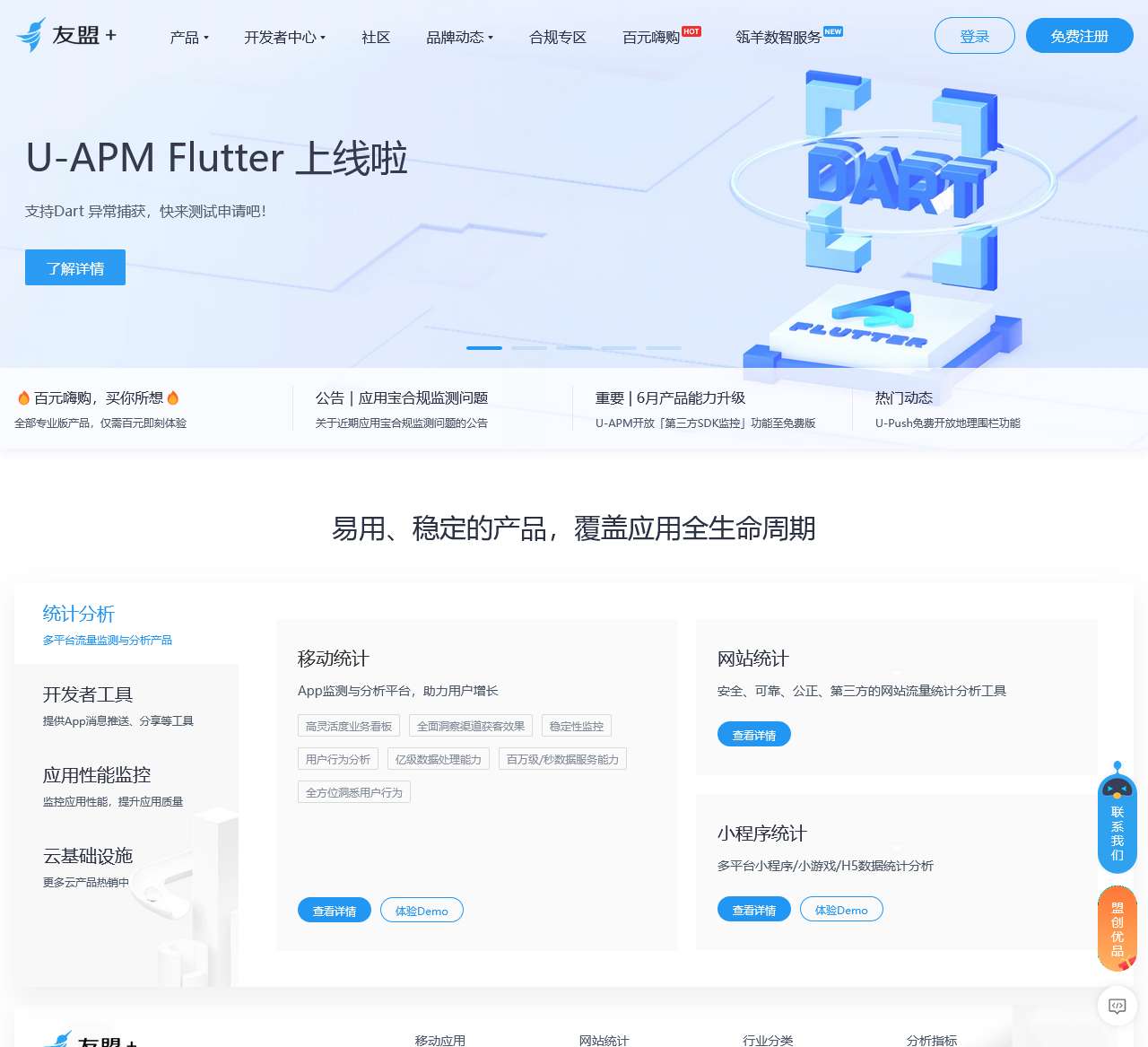Open the 重要 | 6月产品能力升级 notice

(x=706, y=408)
